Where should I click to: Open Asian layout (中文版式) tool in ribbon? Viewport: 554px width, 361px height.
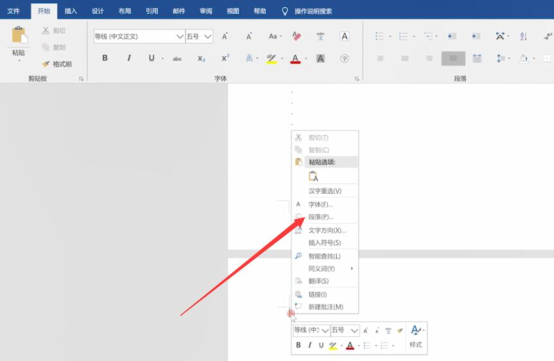click(500, 36)
